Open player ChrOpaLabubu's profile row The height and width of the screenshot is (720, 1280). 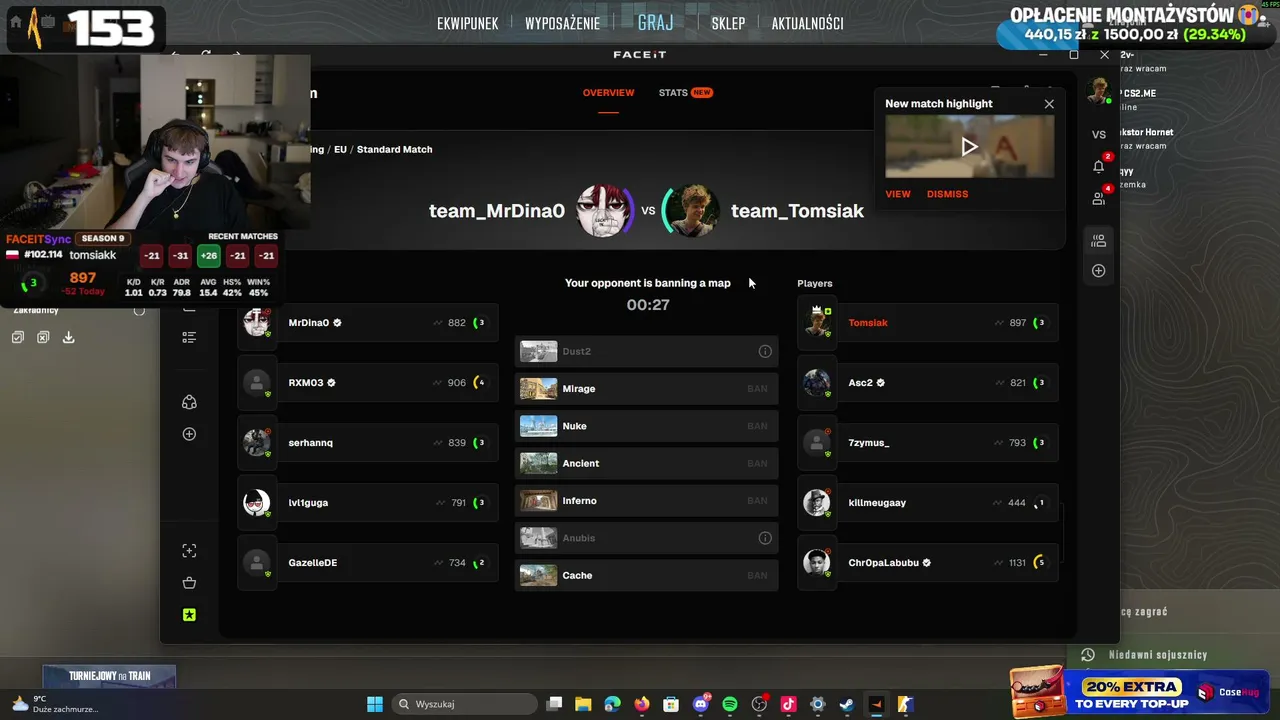point(928,562)
